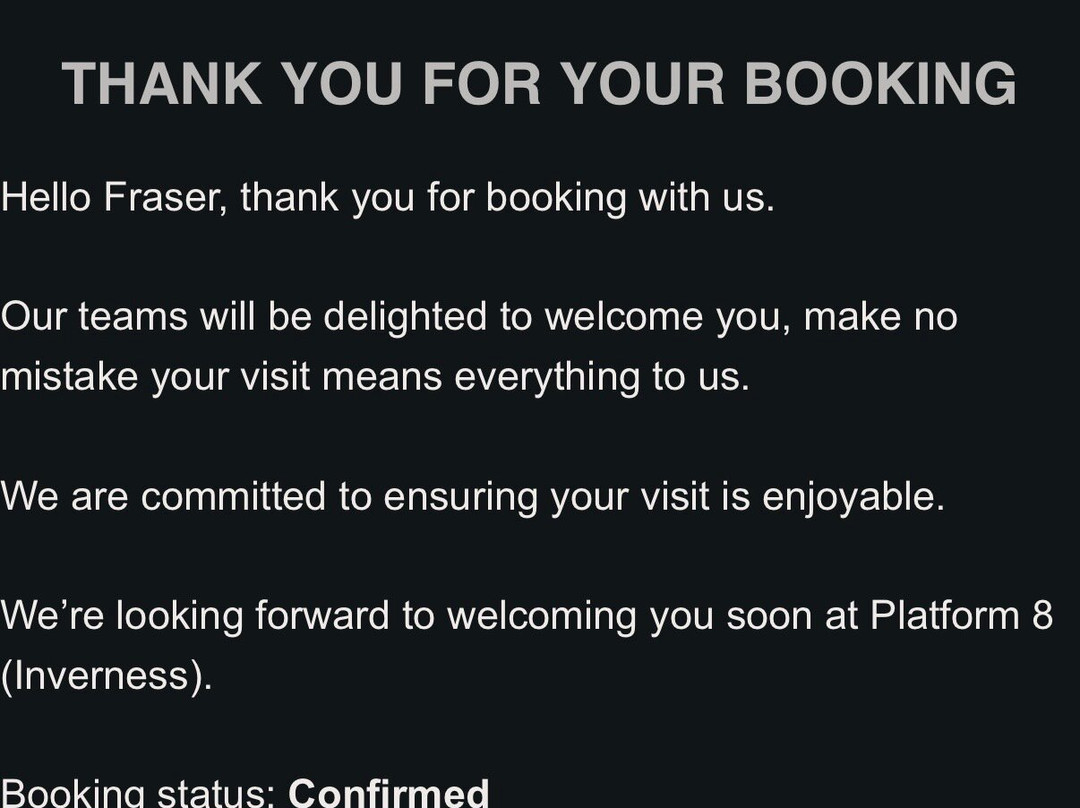Click the "Booking status:" label
Viewport: 1080px width, 808px height.
click(x=138, y=794)
